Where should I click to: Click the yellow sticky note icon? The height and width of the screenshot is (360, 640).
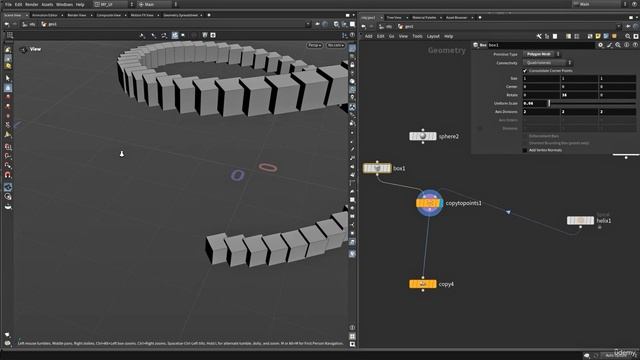[x=598, y=36]
